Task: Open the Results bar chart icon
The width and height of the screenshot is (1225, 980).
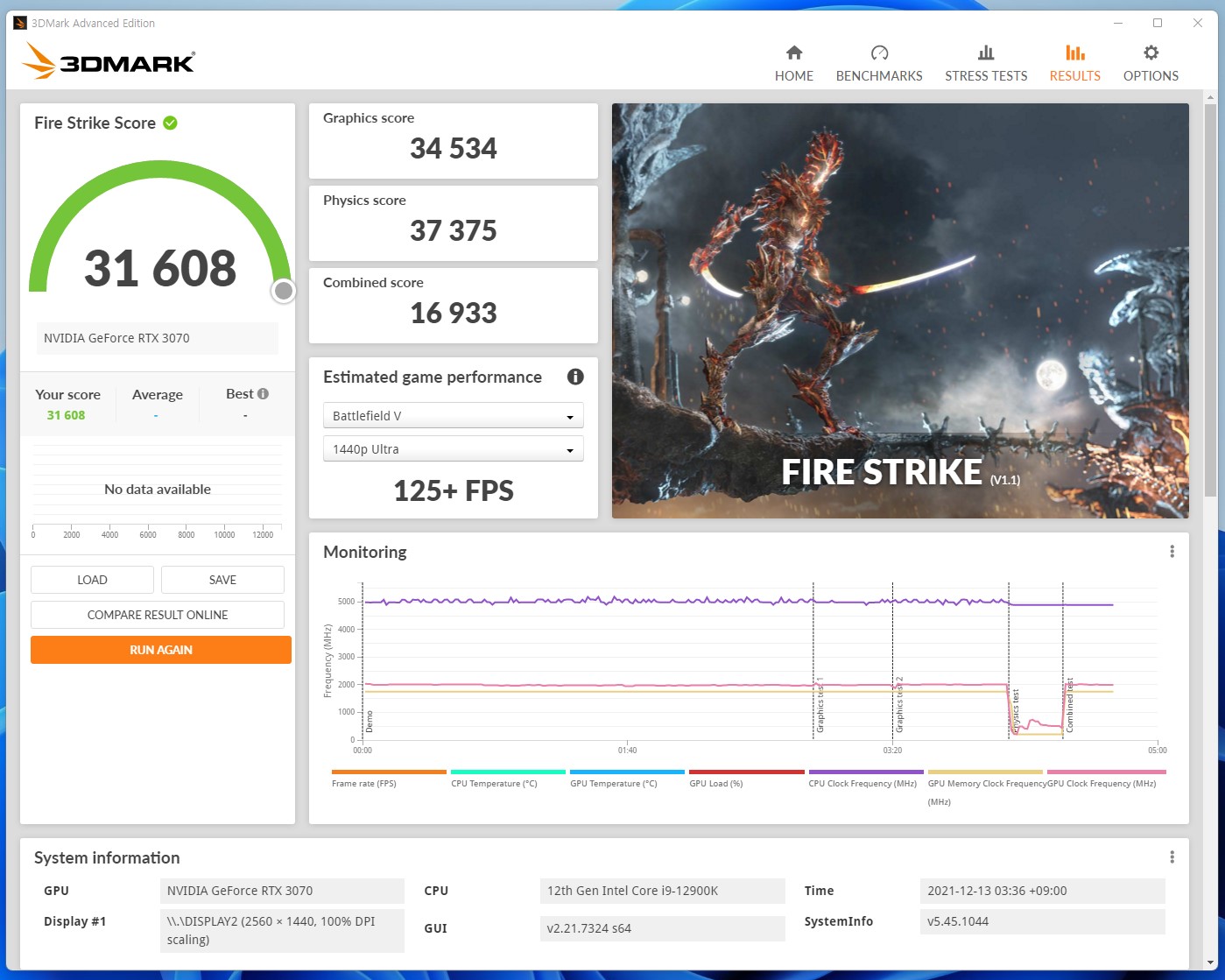Action: (x=1075, y=53)
